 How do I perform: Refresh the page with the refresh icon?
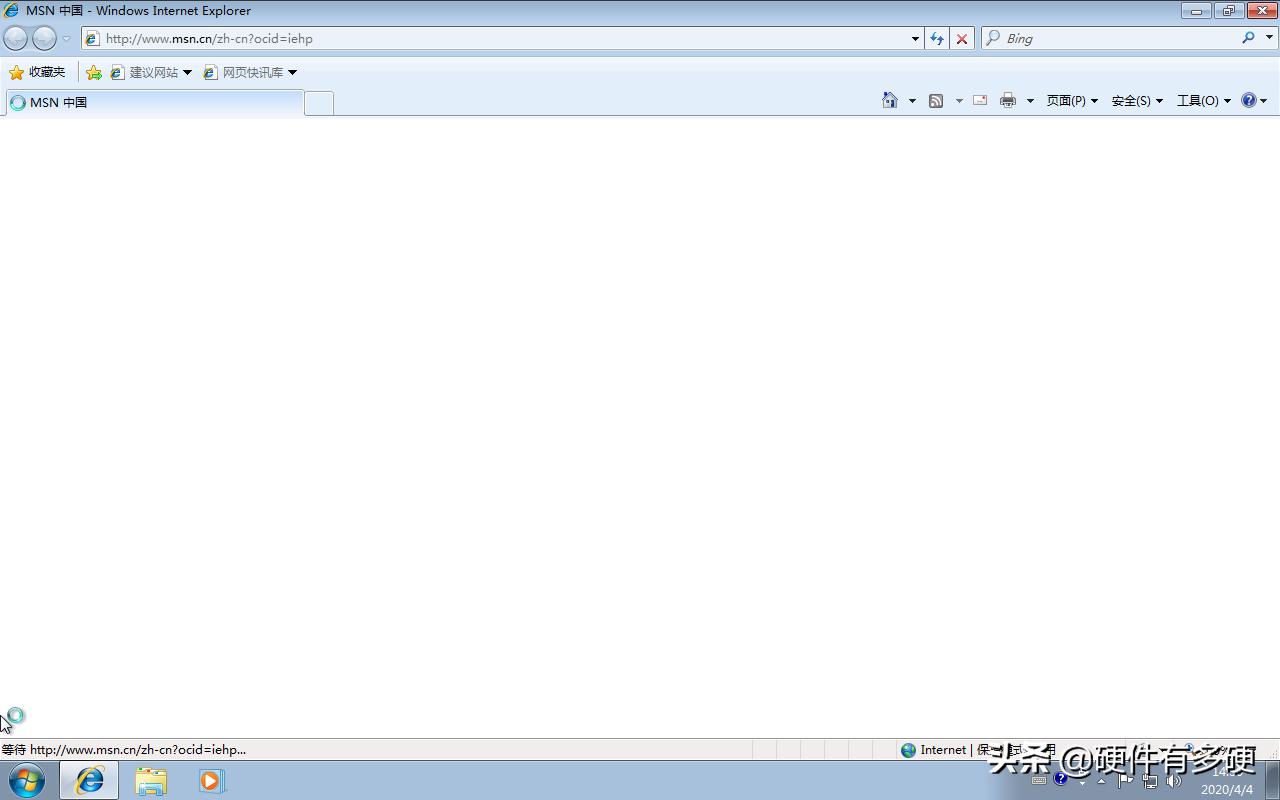pyautogui.click(x=936, y=38)
